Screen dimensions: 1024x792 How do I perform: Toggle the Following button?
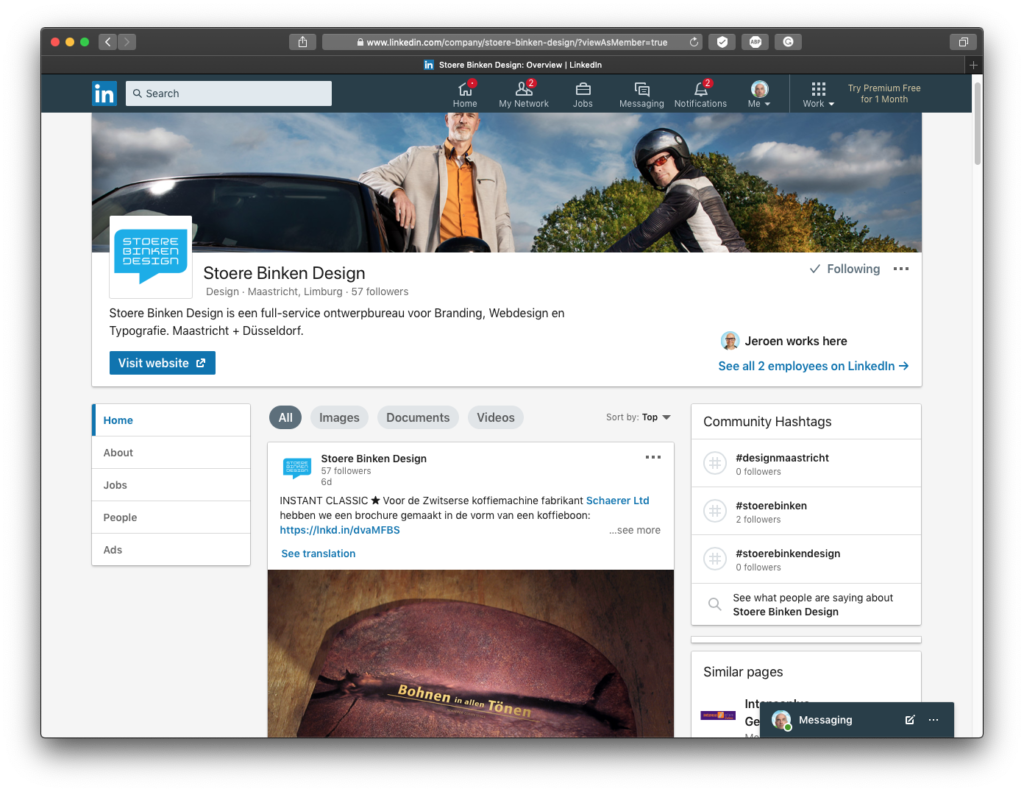pos(844,269)
